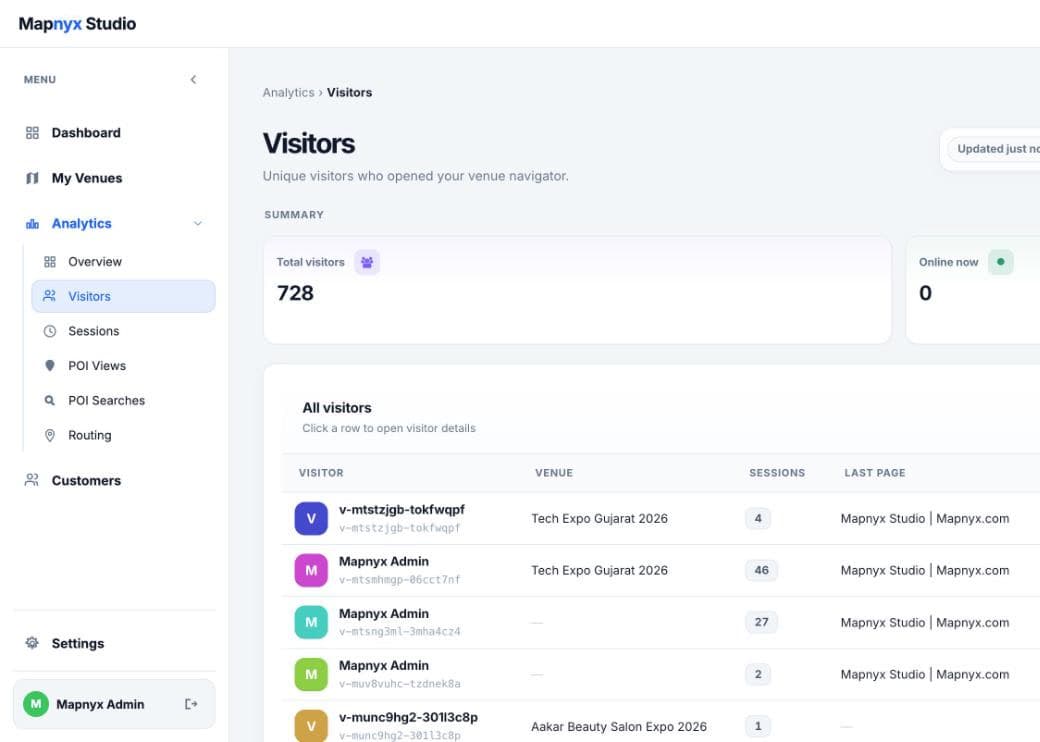The width and height of the screenshot is (1040, 742).
Task: Open the Routing analytics page
Action: click(x=90, y=435)
